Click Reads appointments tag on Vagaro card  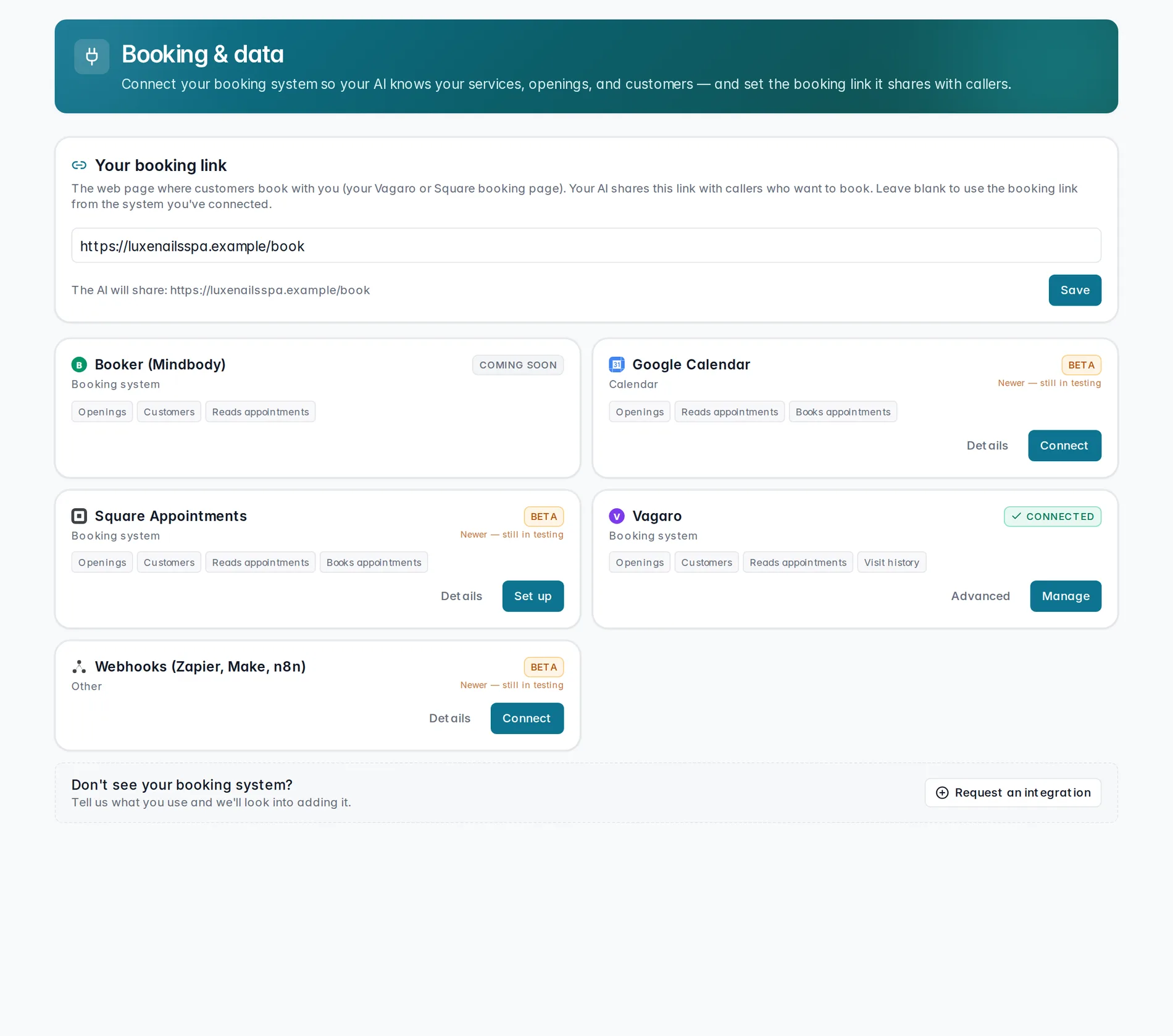coord(798,562)
